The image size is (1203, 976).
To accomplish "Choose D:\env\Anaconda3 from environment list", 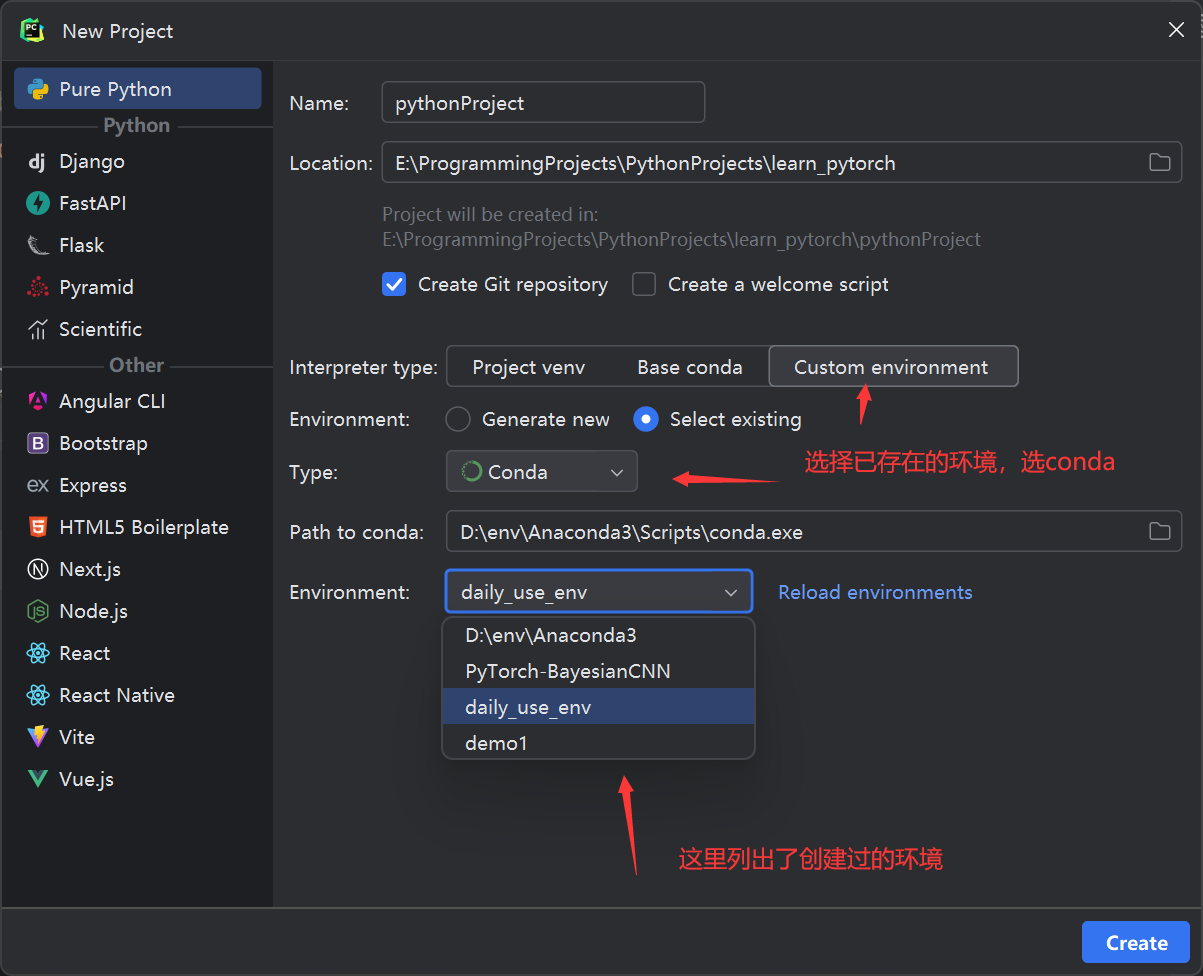I will (598, 635).
